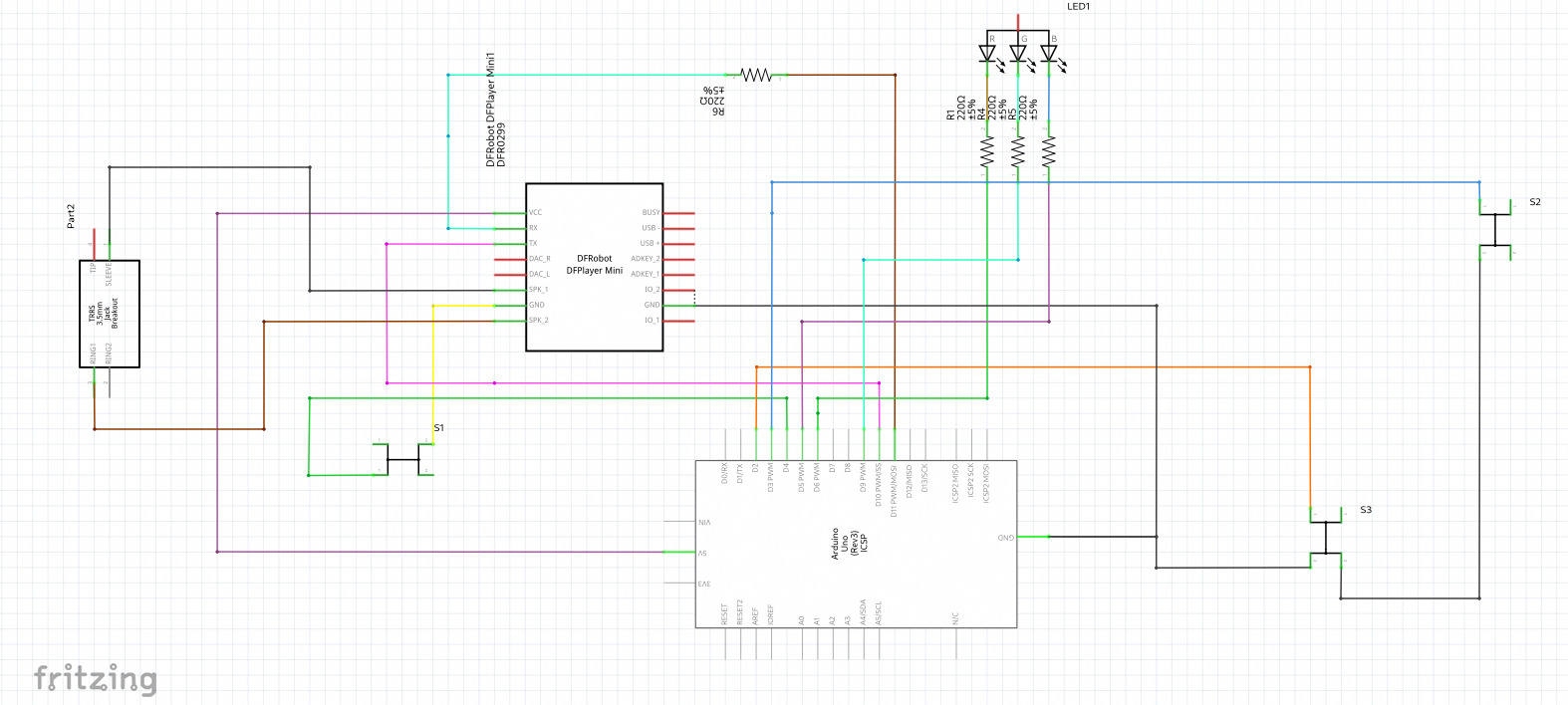1568x705 pixels.
Task: Click the DAC_L pin label
Action: (x=539, y=275)
